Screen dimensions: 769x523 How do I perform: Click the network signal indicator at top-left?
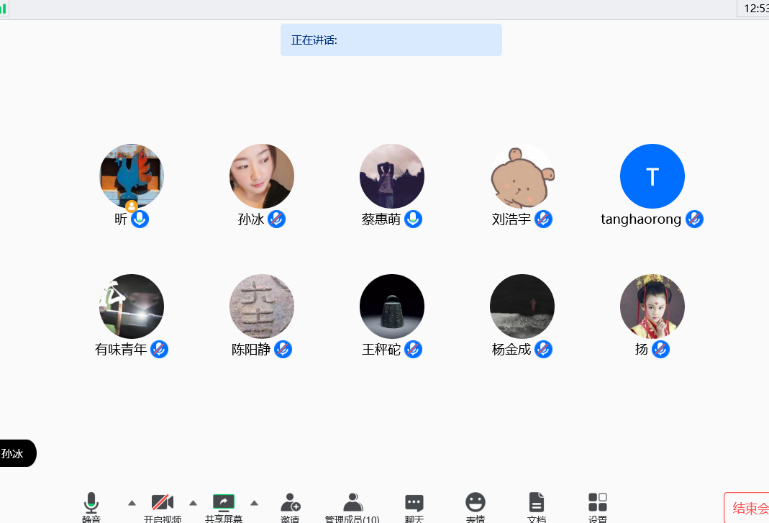pos(4,8)
